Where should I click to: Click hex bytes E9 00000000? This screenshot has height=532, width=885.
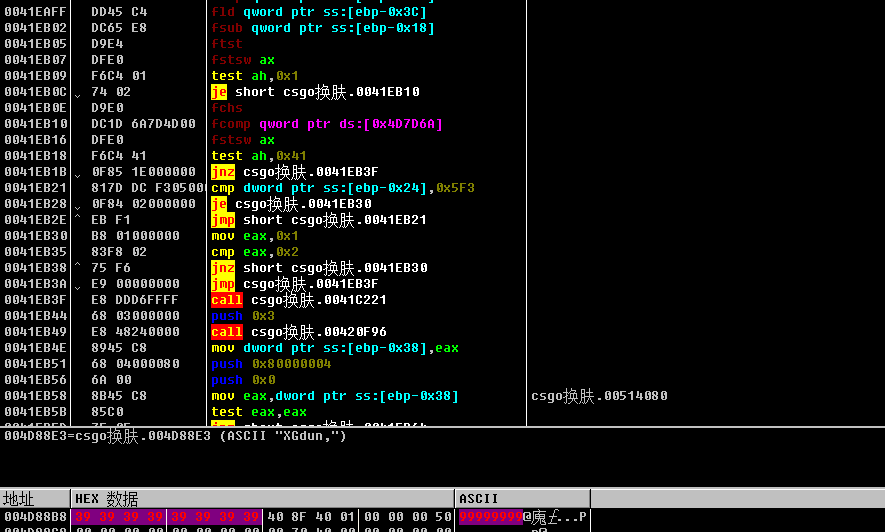(x=135, y=284)
